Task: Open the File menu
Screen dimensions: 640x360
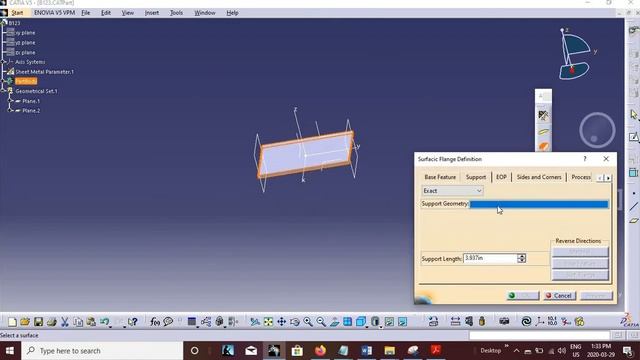Action: (x=86, y=13)
